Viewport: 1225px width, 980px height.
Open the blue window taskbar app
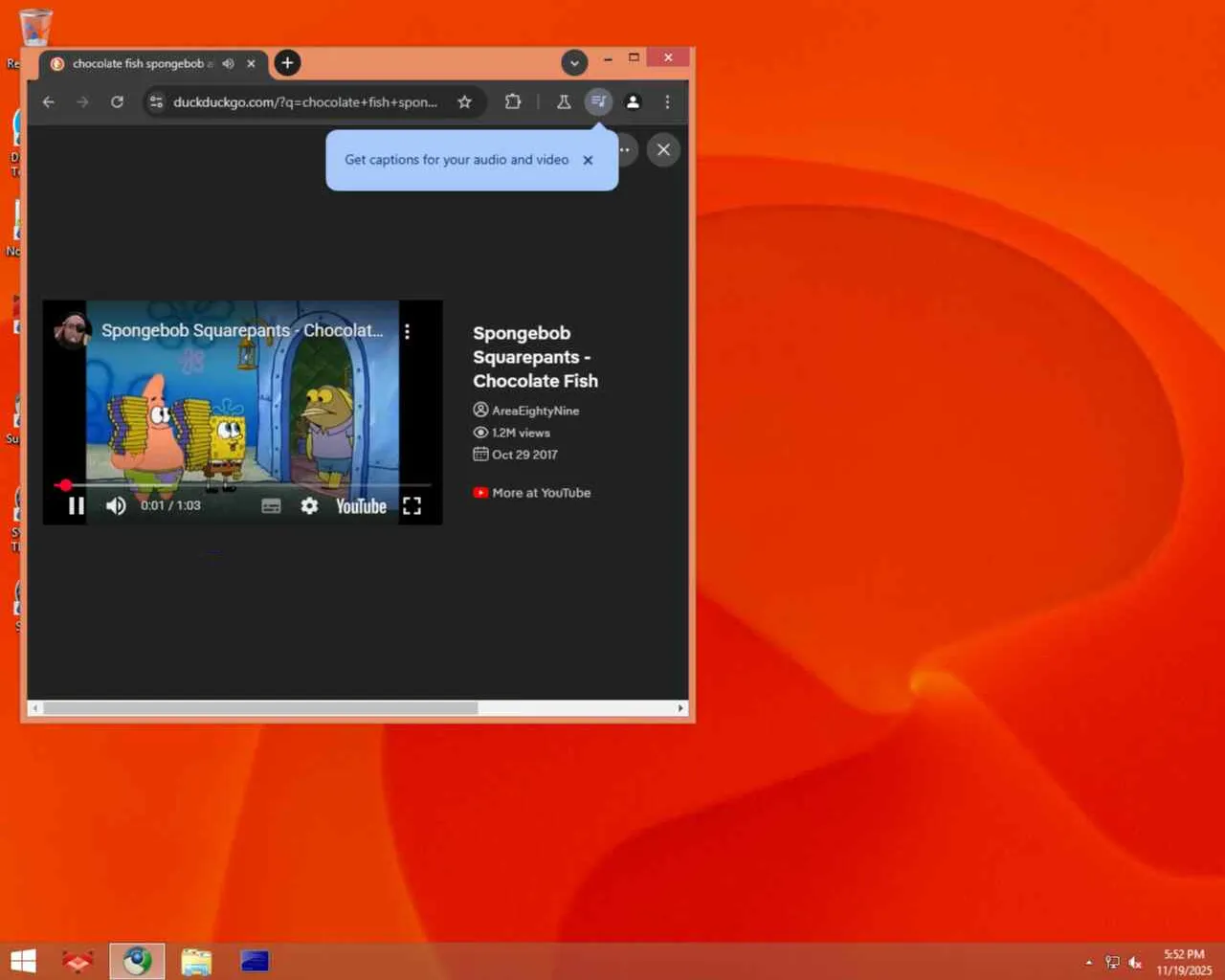[255, 961]
